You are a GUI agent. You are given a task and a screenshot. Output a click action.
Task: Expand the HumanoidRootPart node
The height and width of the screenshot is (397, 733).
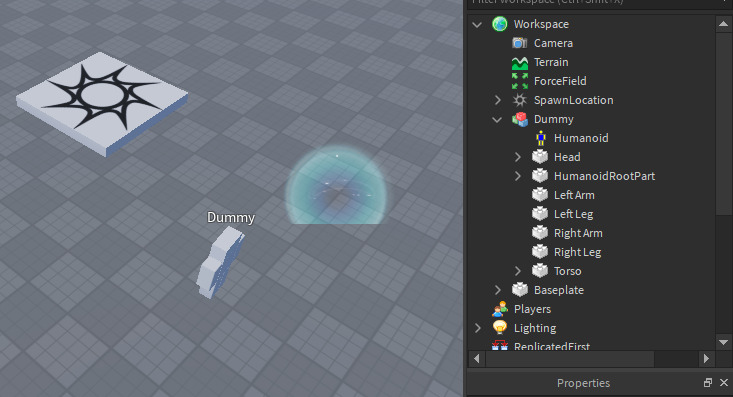[517, 176]
